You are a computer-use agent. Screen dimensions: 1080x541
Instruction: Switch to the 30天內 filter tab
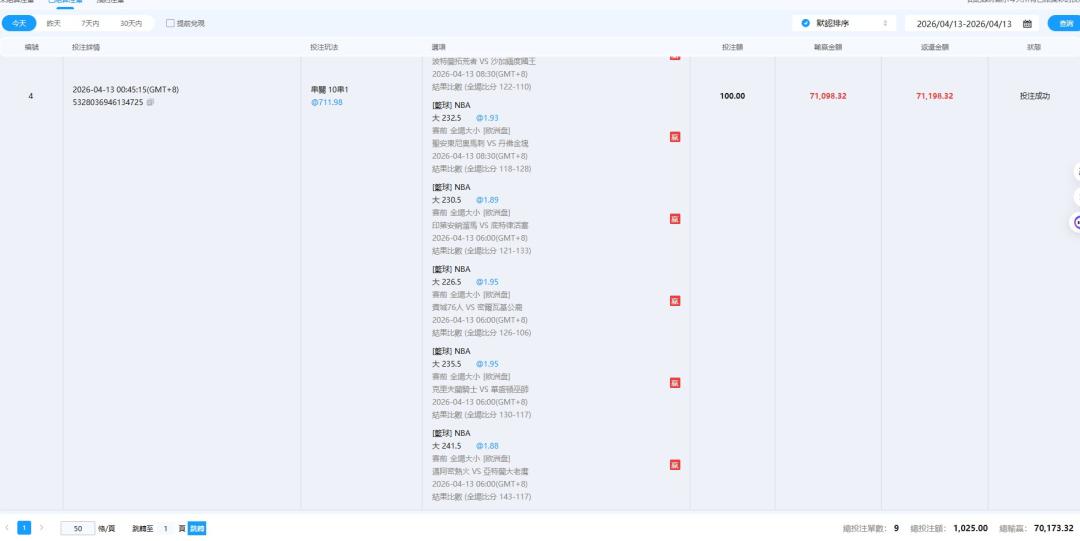[130, 23]
